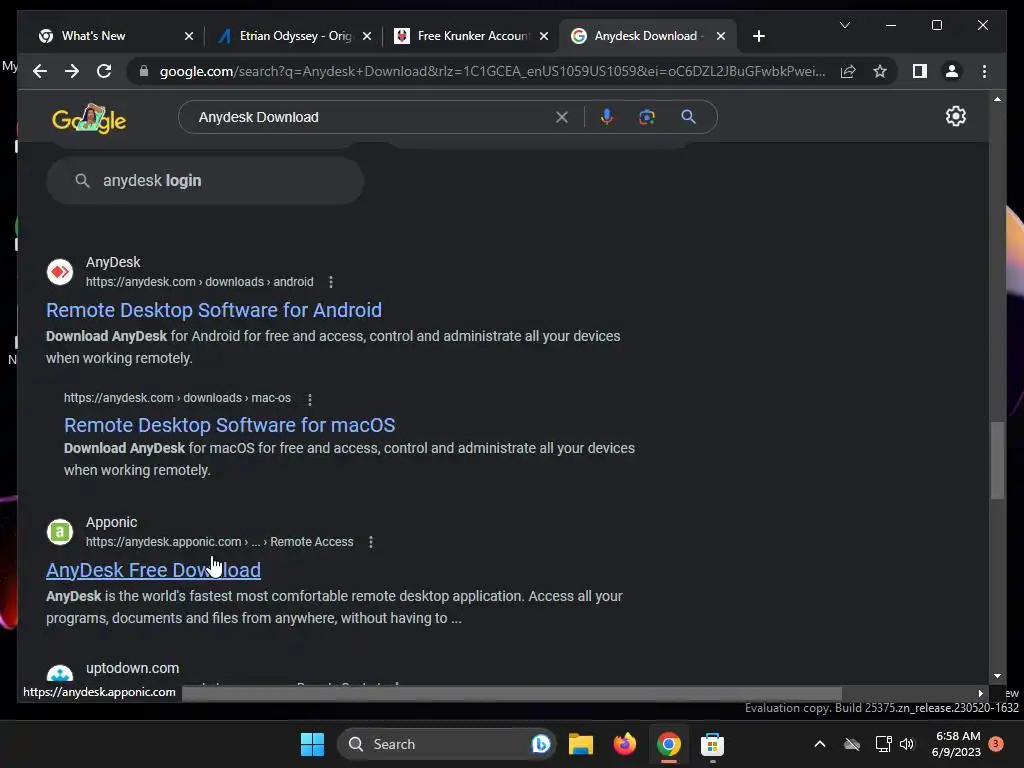Launch Firefox from the taskbar
The height and width of the screenshot is (768, 1024).
click(624, 744)
